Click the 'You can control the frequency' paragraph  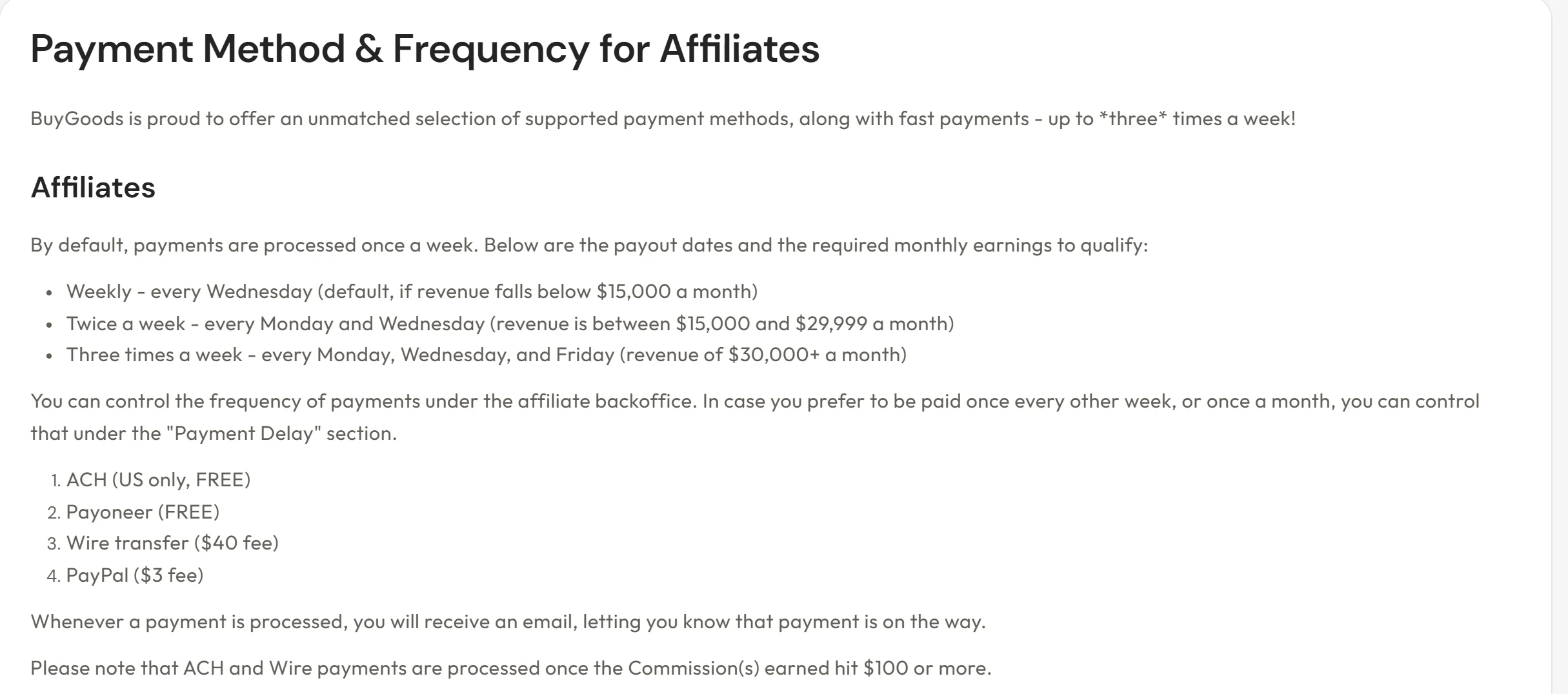(755, 417)
